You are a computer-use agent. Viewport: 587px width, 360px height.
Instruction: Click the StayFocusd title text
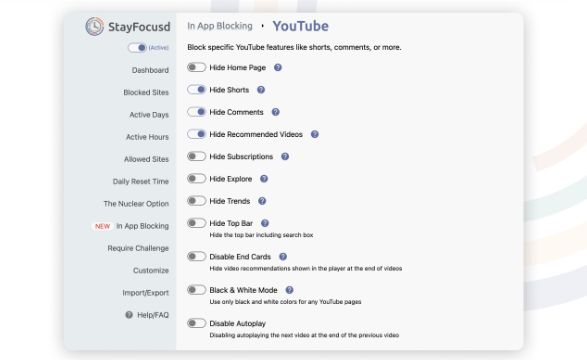pyautogui.click(x=139, y=27)
